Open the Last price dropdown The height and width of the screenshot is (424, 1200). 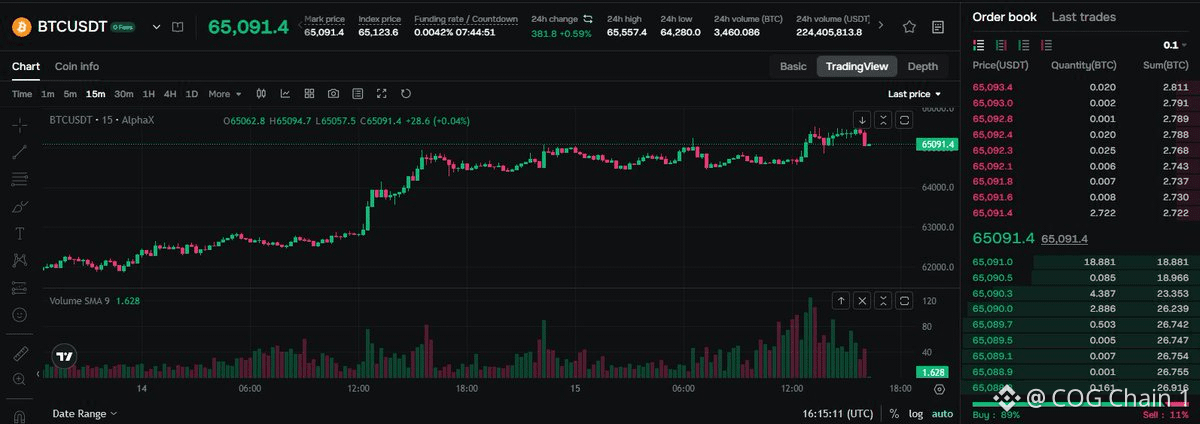(914, 94)
